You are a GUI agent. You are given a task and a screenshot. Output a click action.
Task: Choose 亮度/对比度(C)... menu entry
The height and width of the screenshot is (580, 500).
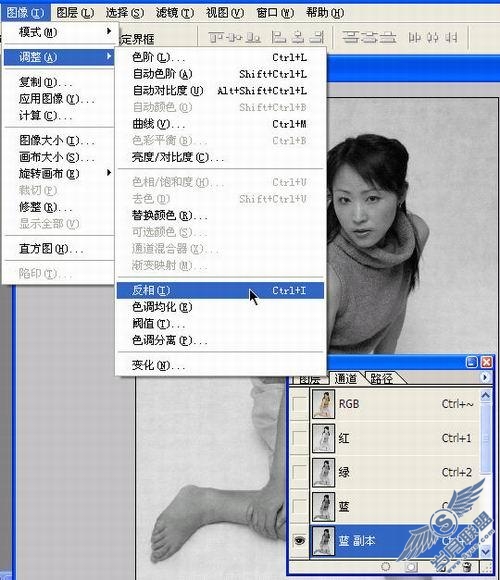tap(220, 158)
